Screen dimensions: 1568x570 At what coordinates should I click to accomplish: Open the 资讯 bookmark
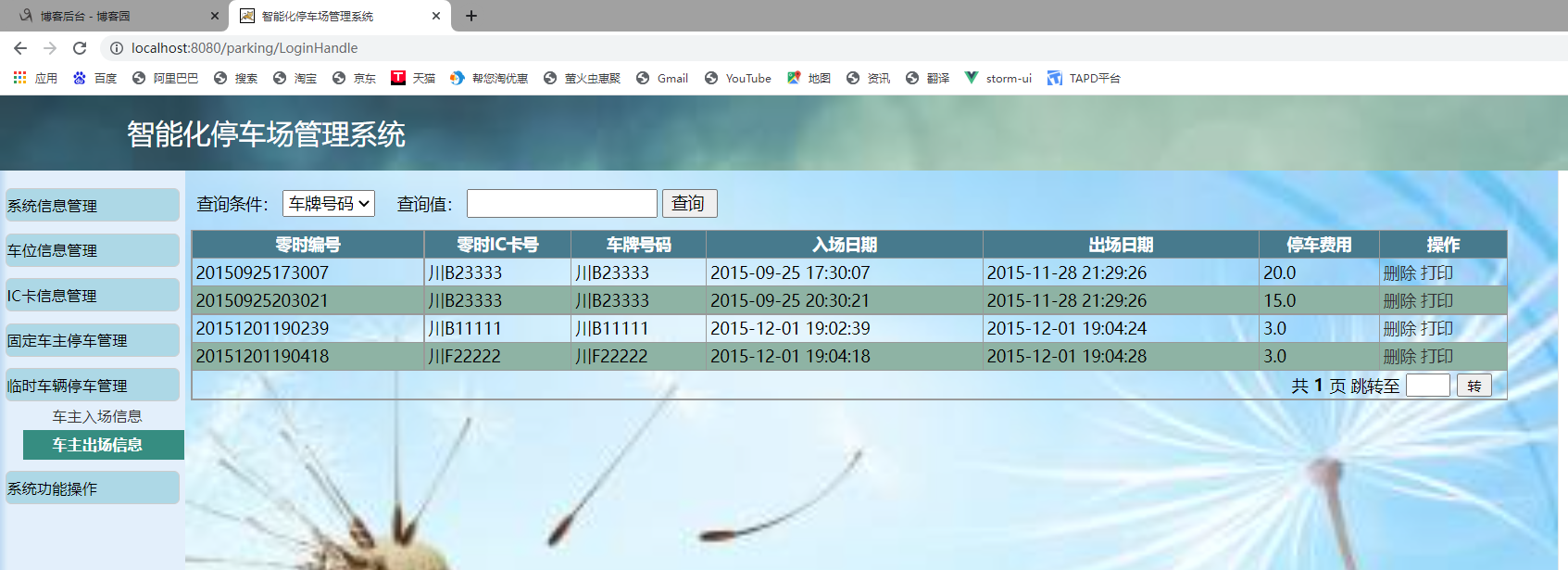[868, 78]
